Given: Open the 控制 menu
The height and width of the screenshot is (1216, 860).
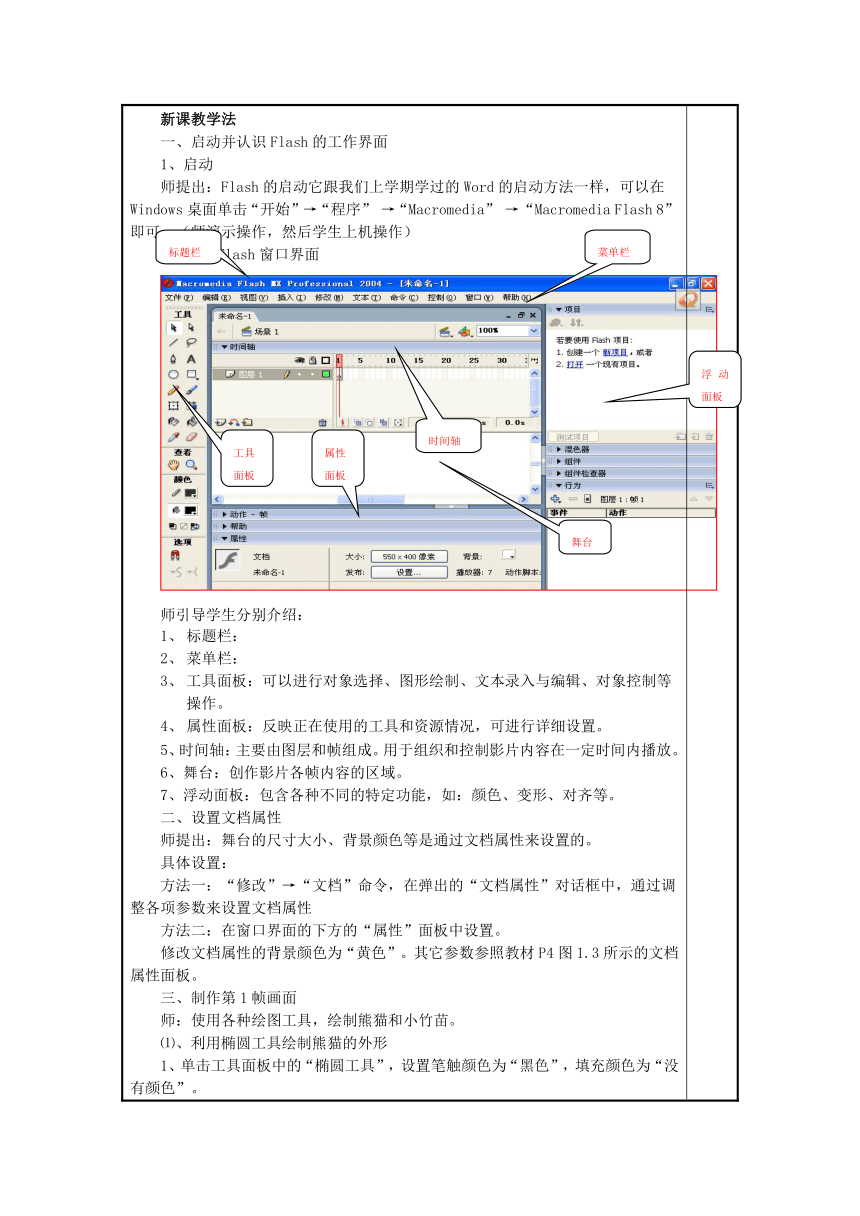Looking at the screenshot, I should [442, 297].
